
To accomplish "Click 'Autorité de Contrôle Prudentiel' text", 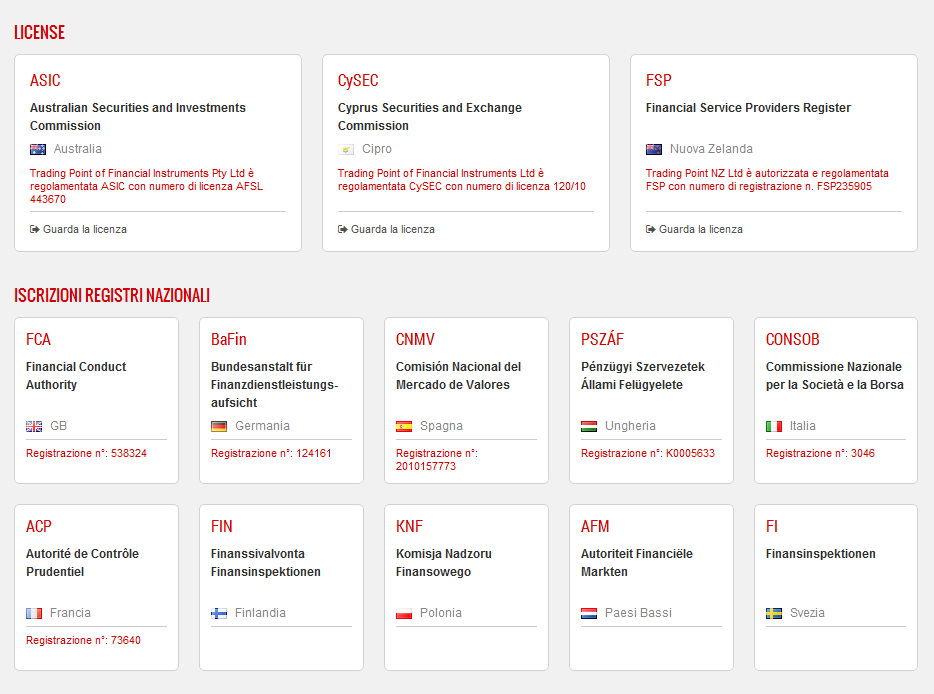I will (x=82, y=563).
